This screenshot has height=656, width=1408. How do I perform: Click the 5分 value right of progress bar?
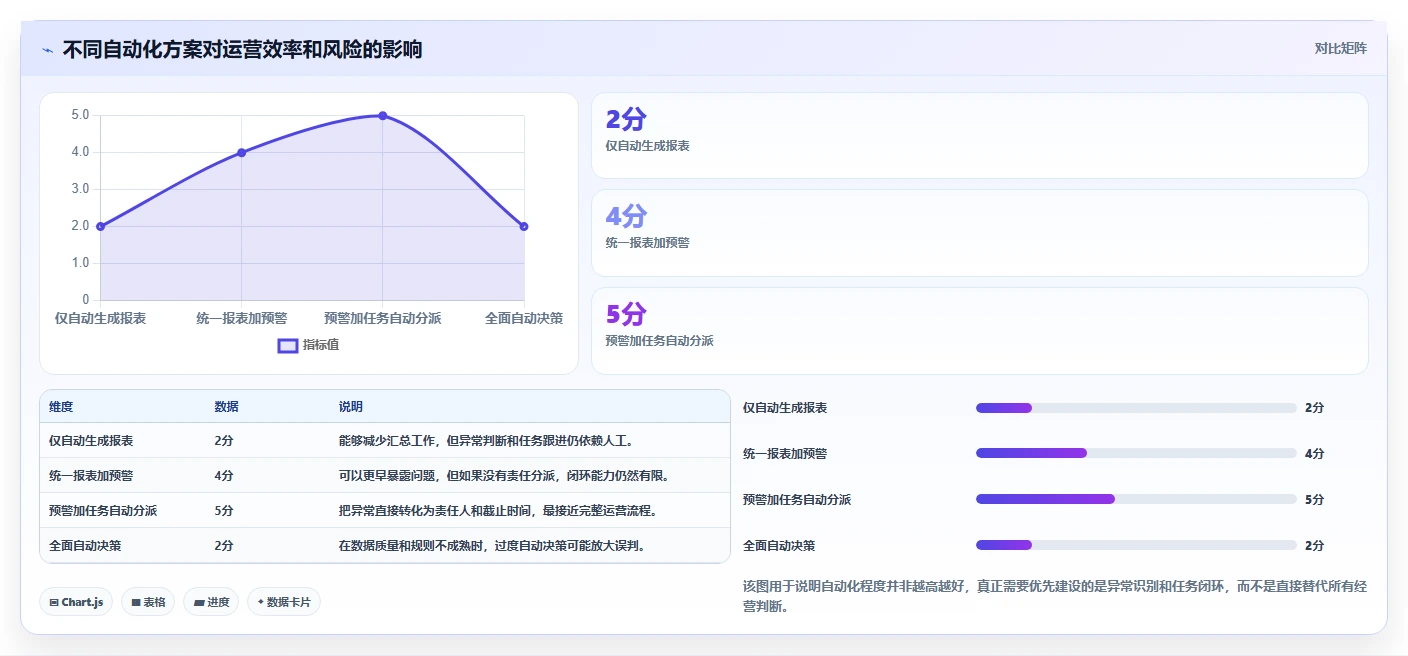click(x=1315, y=500)
